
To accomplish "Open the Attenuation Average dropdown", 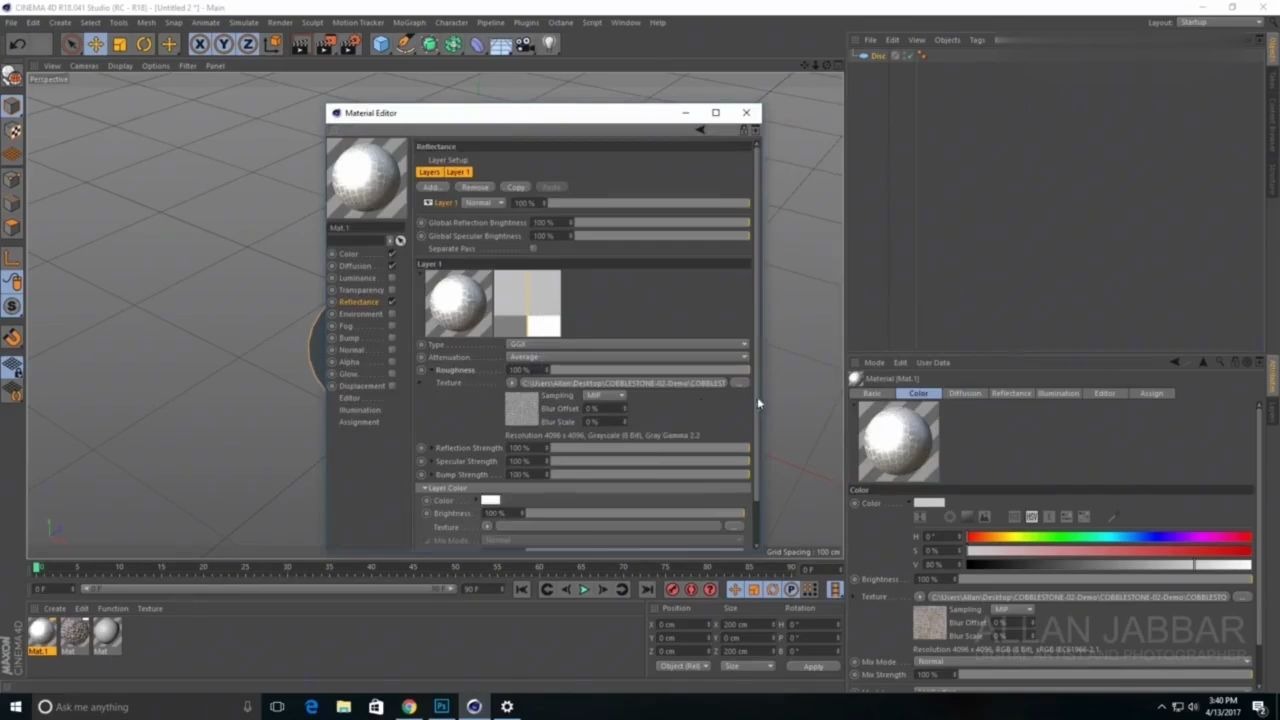I will [627, 357].
